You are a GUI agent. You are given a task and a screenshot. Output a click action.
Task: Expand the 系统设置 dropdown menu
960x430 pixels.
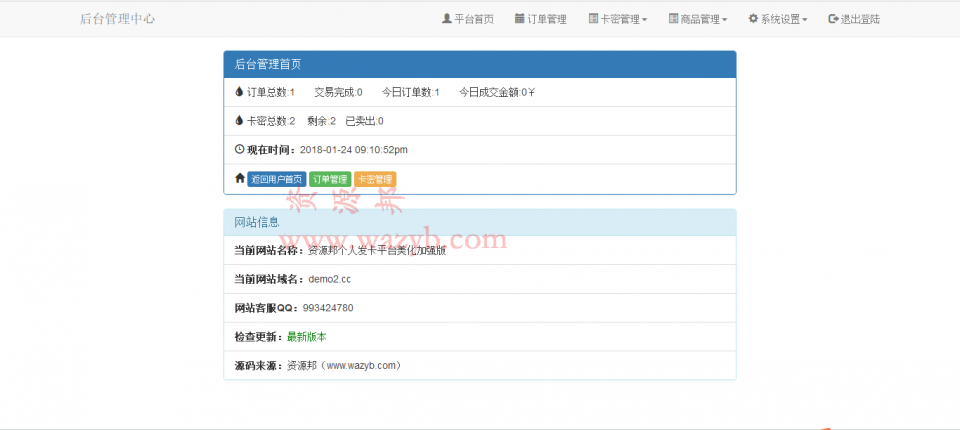point(778,19)
